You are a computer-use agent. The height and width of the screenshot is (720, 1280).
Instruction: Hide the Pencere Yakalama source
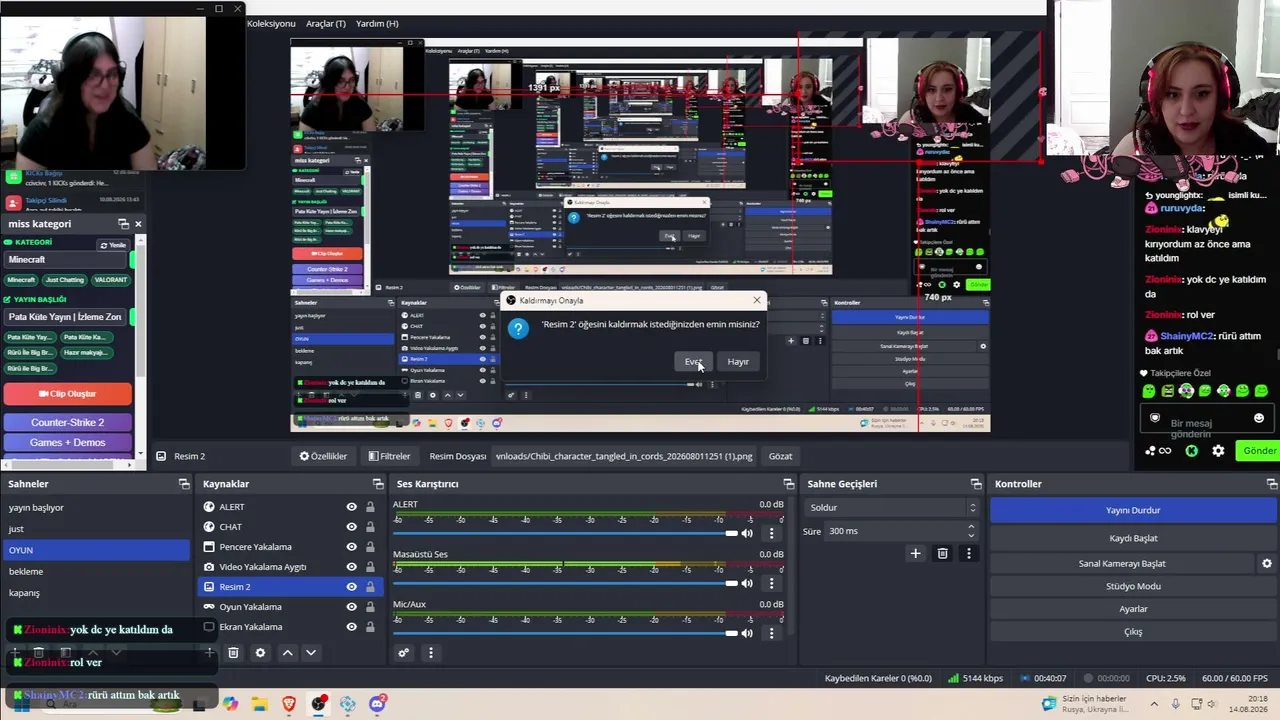[351, 547]
